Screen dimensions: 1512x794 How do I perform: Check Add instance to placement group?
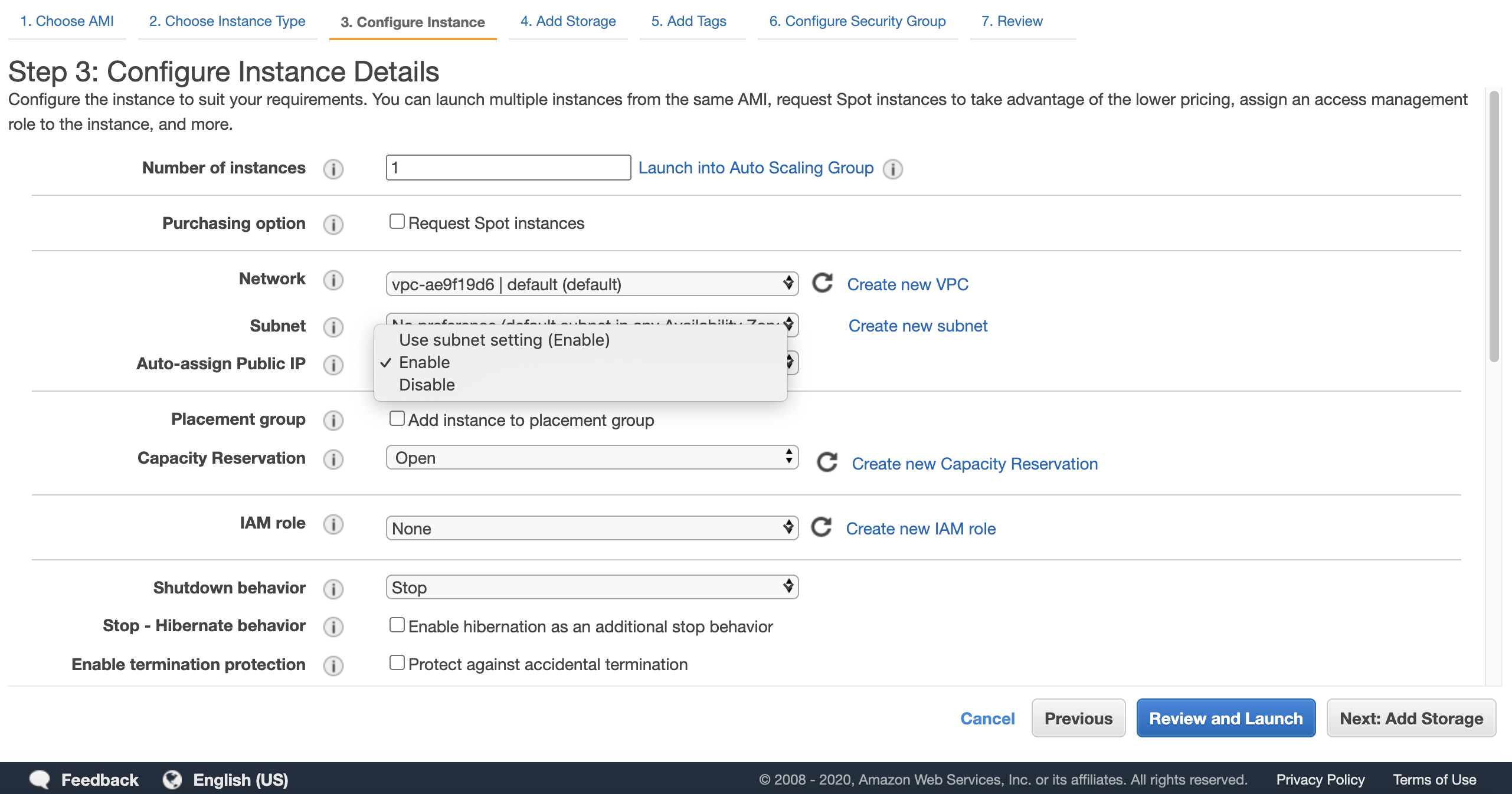(x=397, y=418)
